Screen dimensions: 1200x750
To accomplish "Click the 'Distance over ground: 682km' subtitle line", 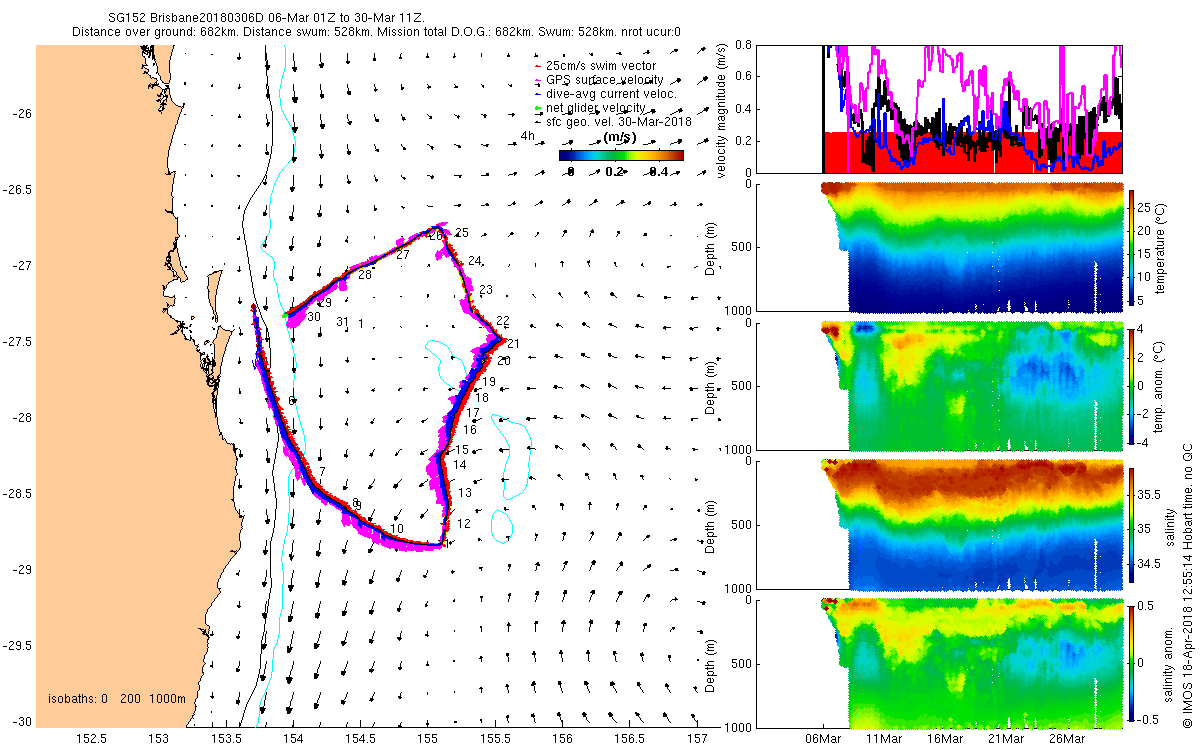I will (x=376, y=32).
